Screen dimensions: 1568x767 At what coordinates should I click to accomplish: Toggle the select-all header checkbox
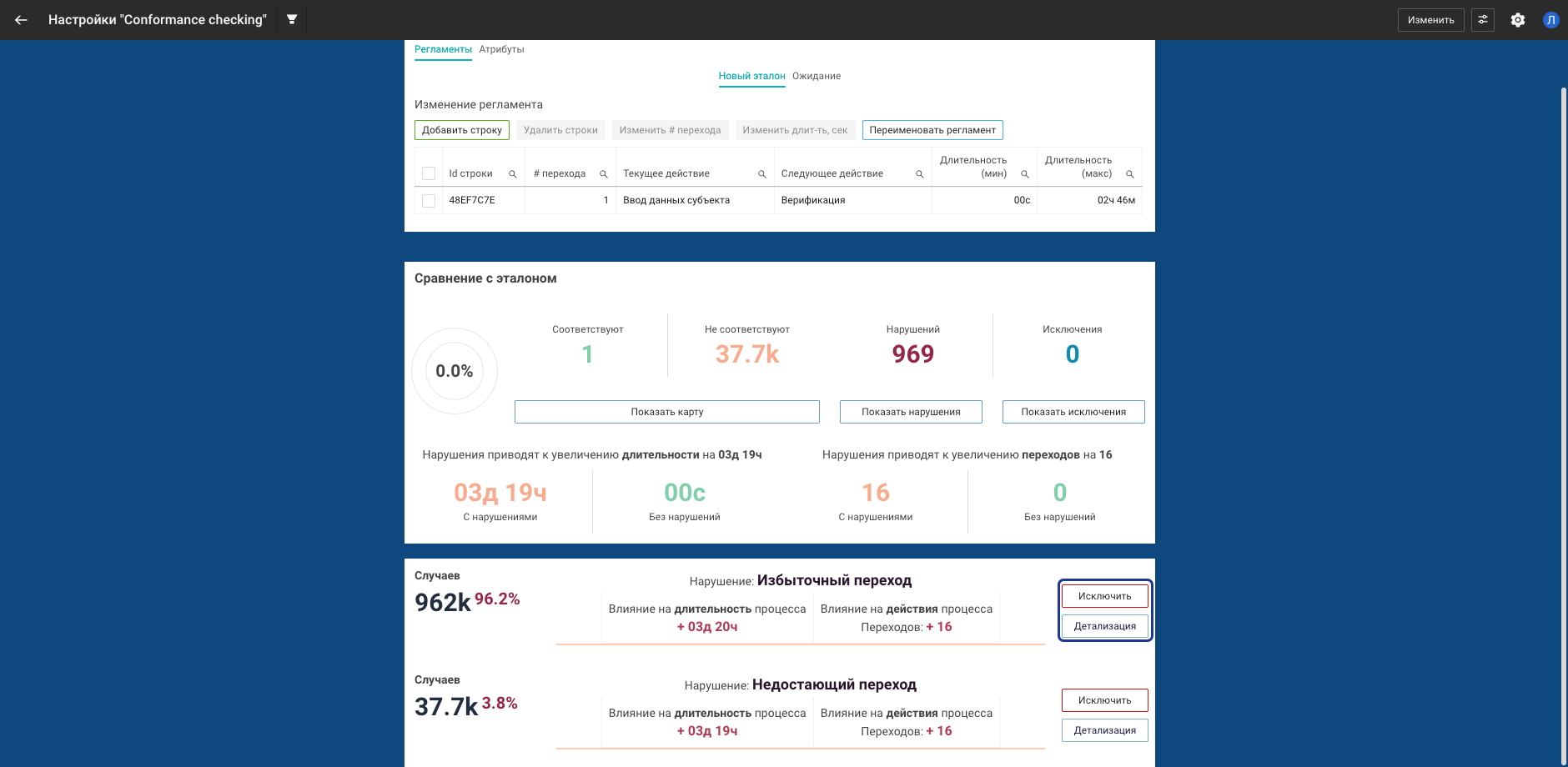(429, 173)
